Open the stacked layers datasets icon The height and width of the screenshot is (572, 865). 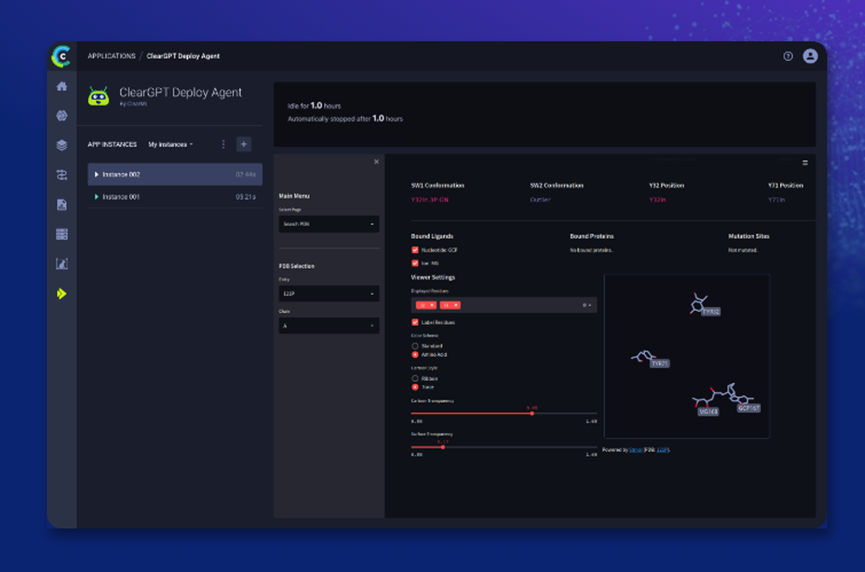[62, 145]
